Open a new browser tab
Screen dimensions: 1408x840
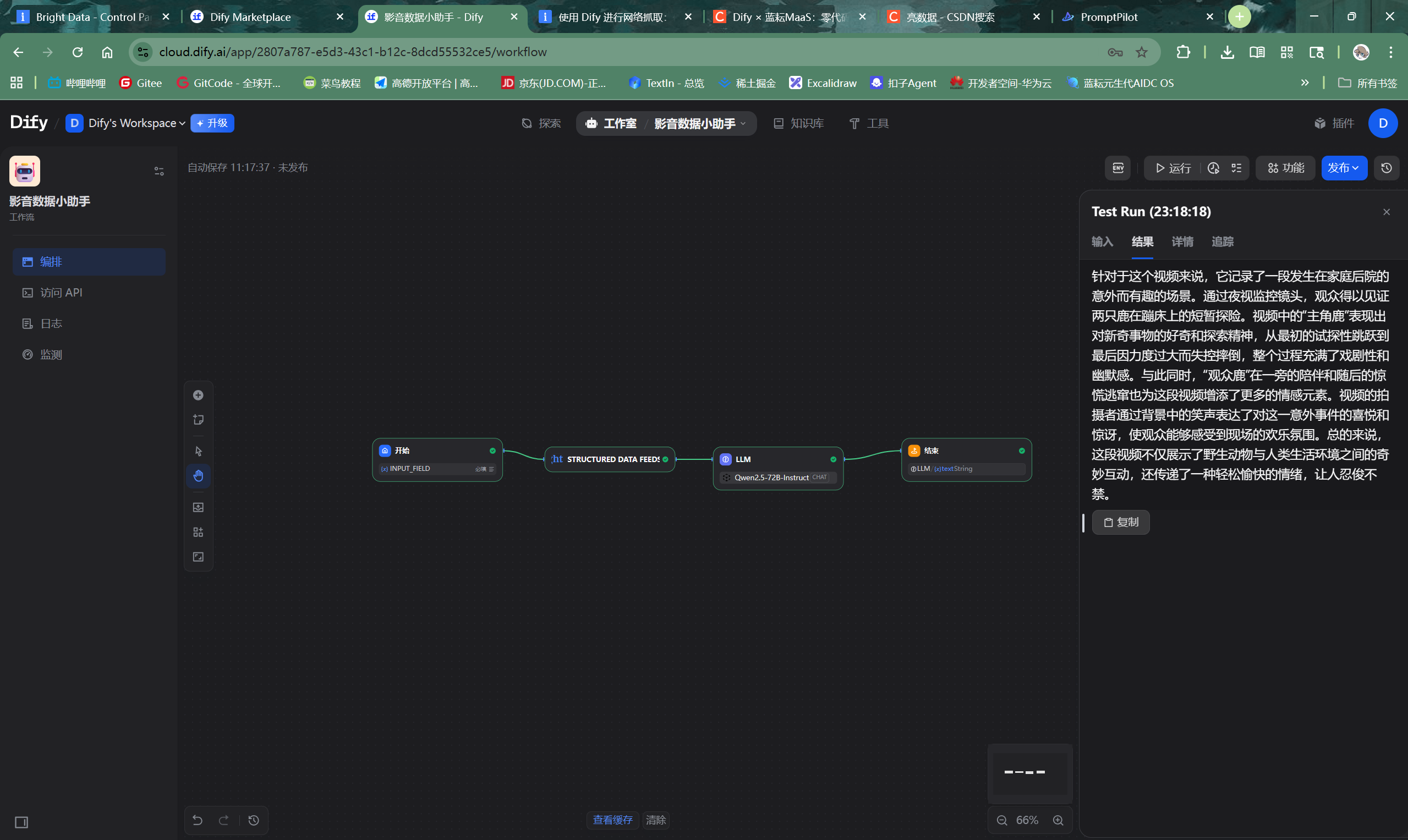pyautogui.click(x=1240, y=17)
